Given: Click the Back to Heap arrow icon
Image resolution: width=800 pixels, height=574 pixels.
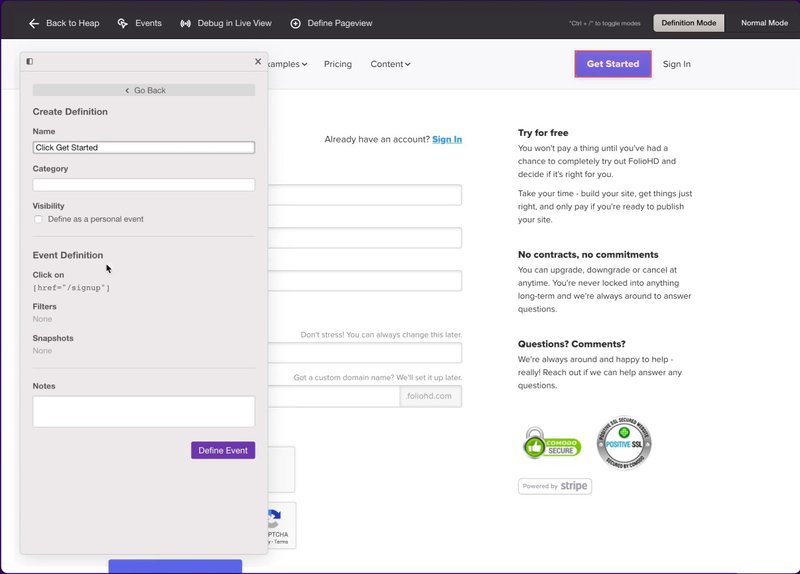Looking at the screenshot, I should [34, 23].
